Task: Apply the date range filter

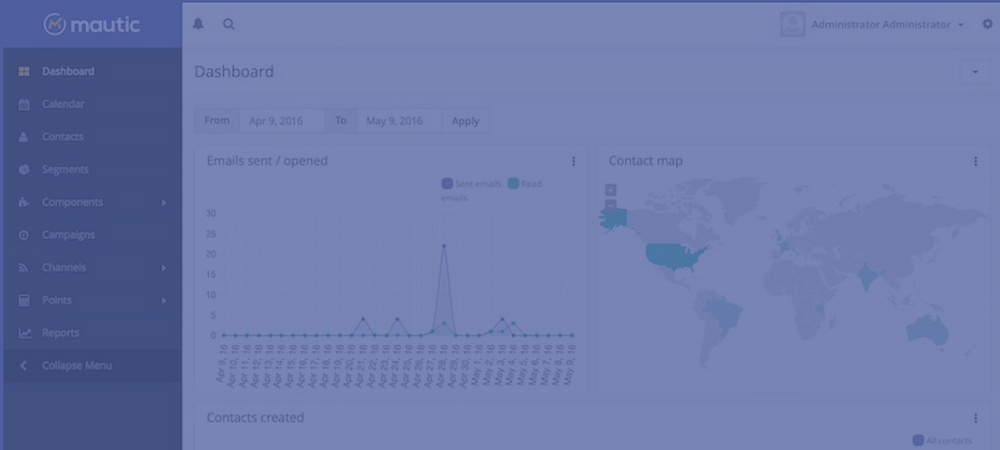Action: point(465,121)
